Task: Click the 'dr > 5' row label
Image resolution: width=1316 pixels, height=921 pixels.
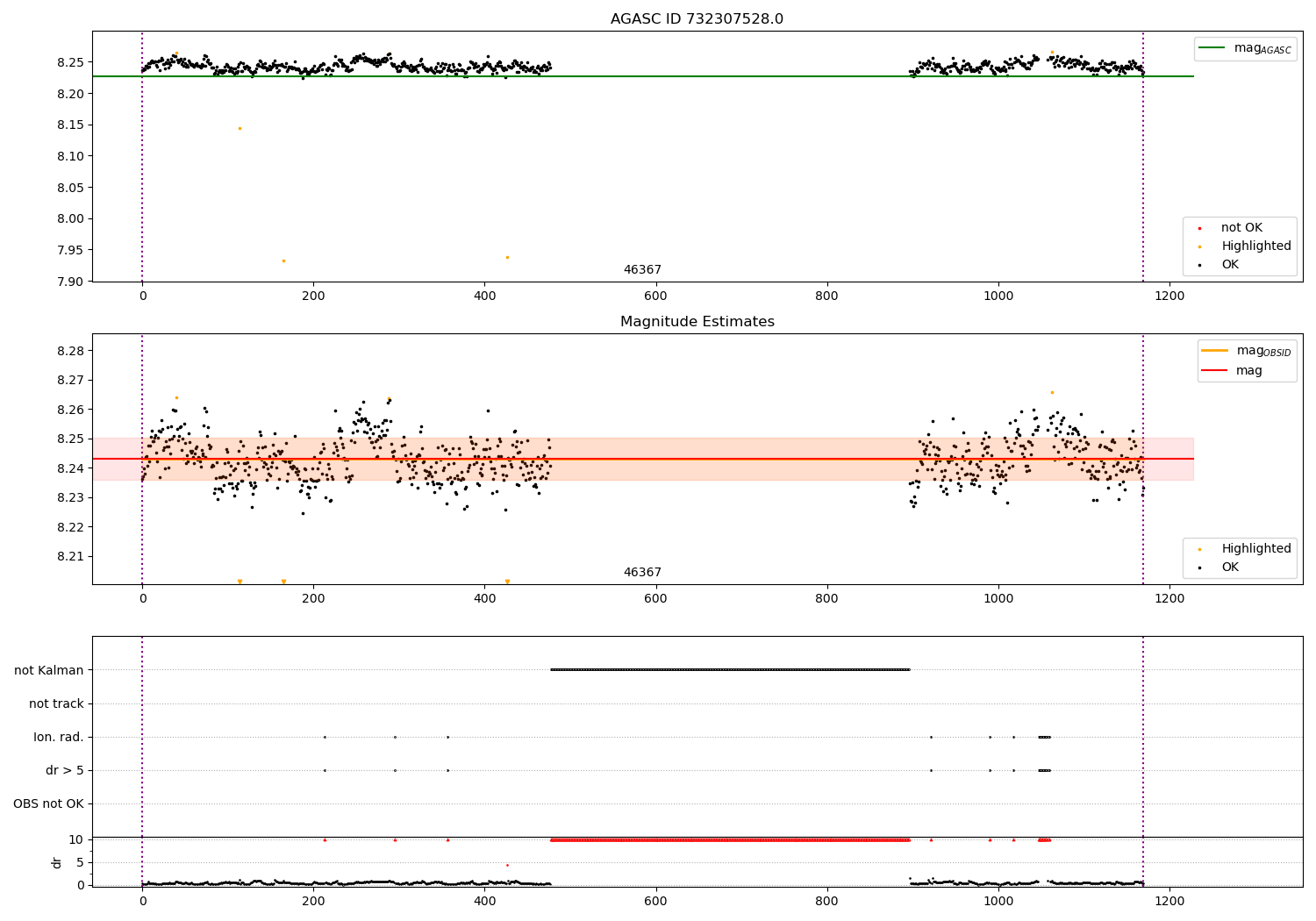Action: tap(65, 770)
